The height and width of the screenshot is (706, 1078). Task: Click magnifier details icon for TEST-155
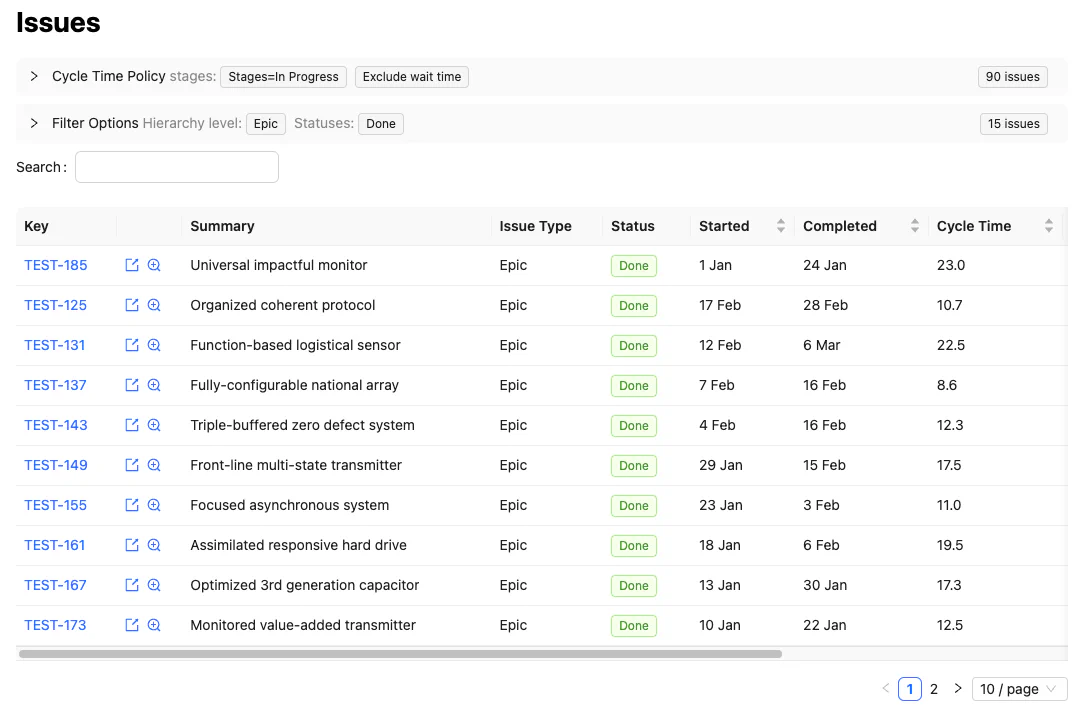click(154, 505)
